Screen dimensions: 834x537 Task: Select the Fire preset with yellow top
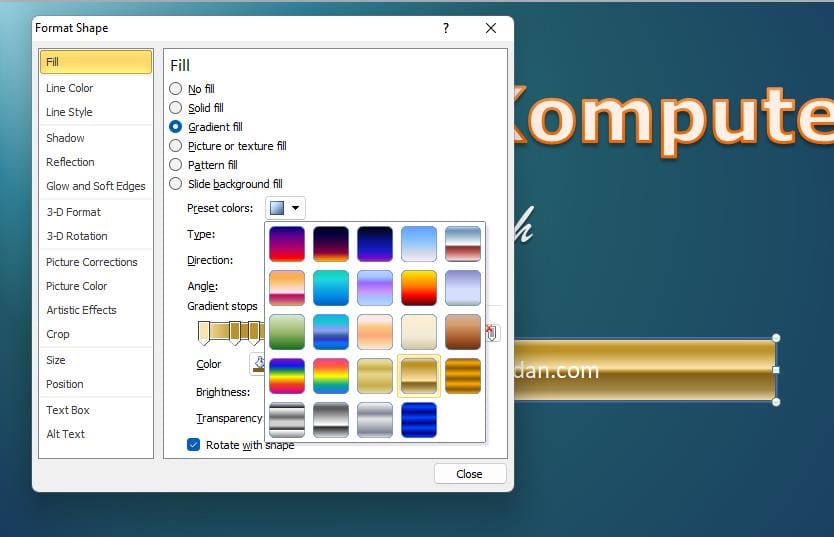(x=419, y=288)
